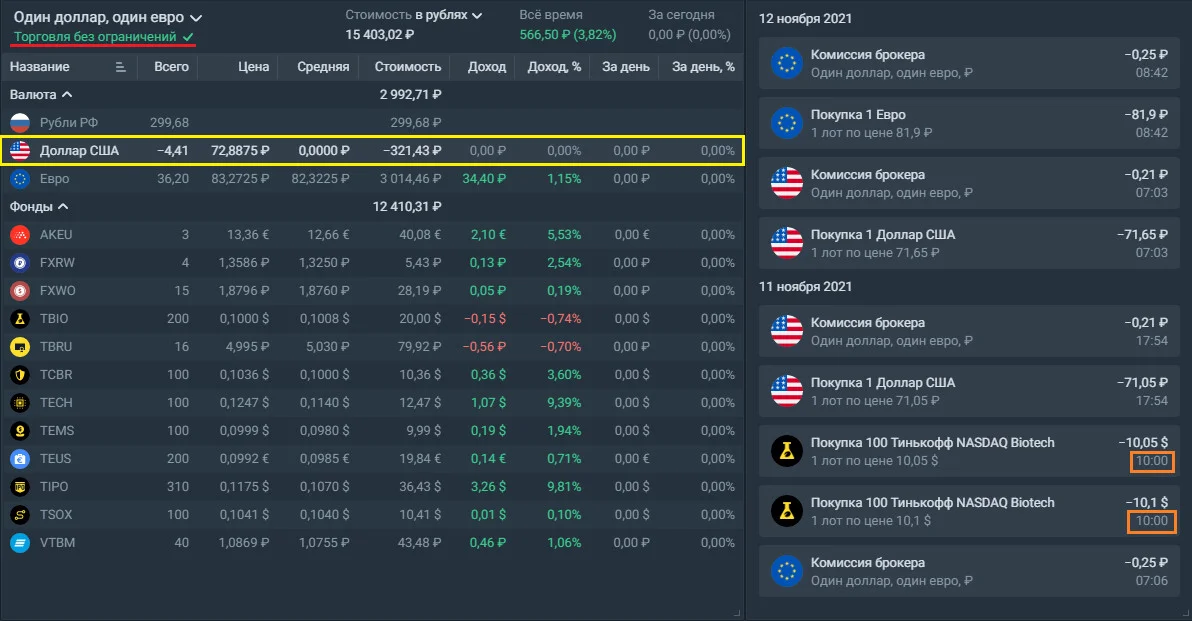1192x621 pixels.
Task: Click the TEMS fund icon
Action: [20, 431]
